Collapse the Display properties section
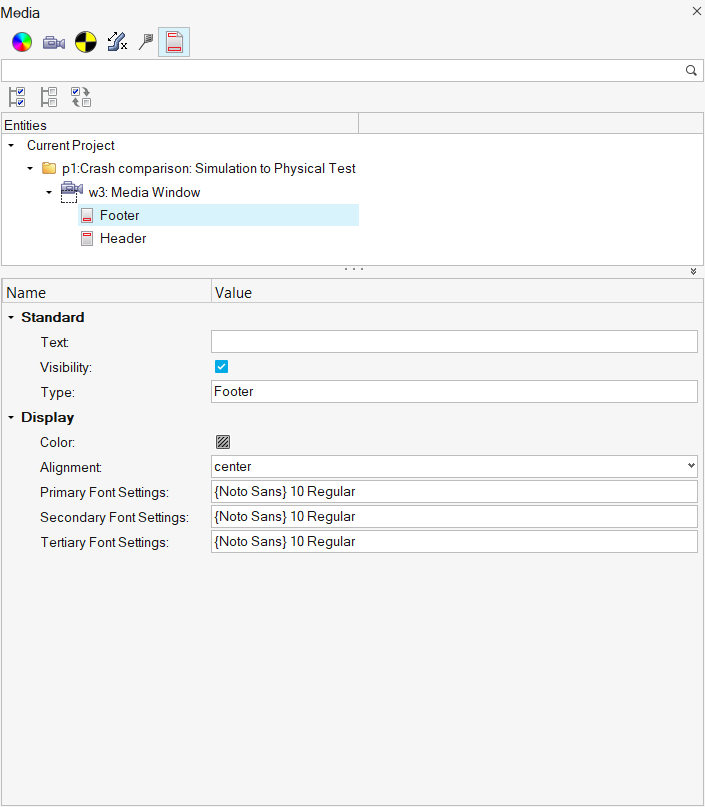This screenshot has width=705, height=807. [x=11, y=417]
